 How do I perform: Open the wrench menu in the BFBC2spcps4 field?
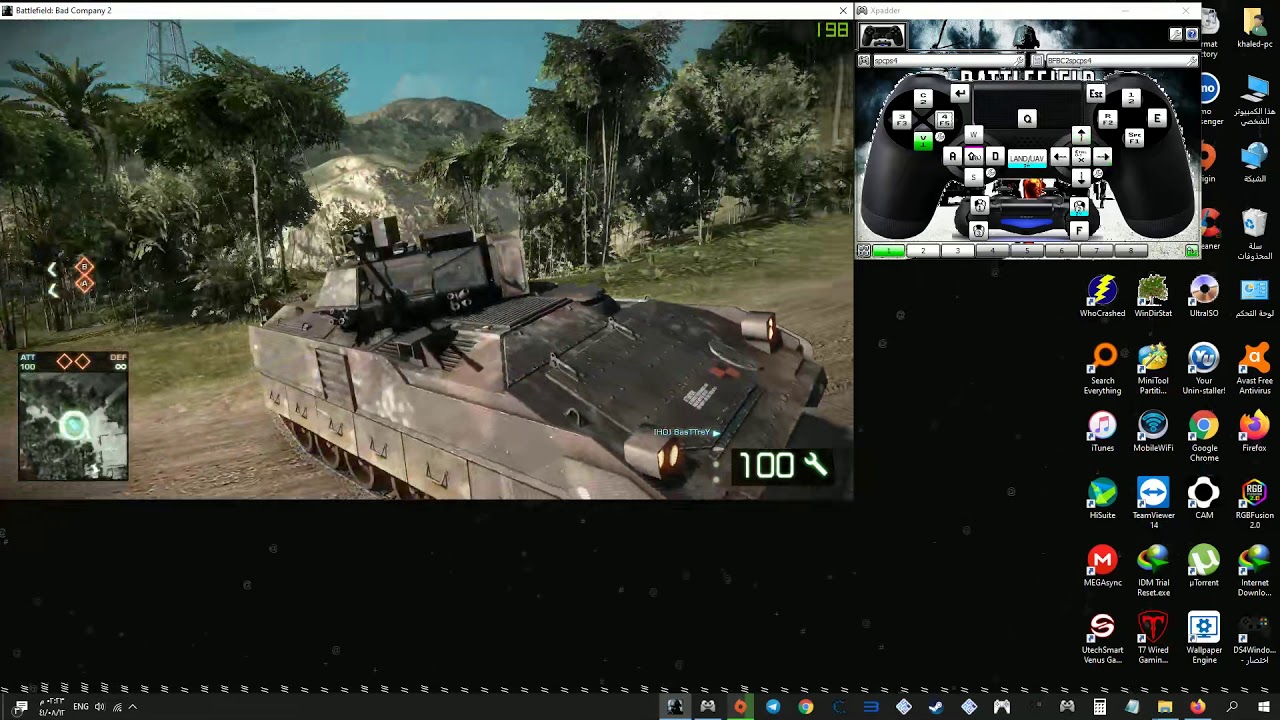(x=1192, y=61)
